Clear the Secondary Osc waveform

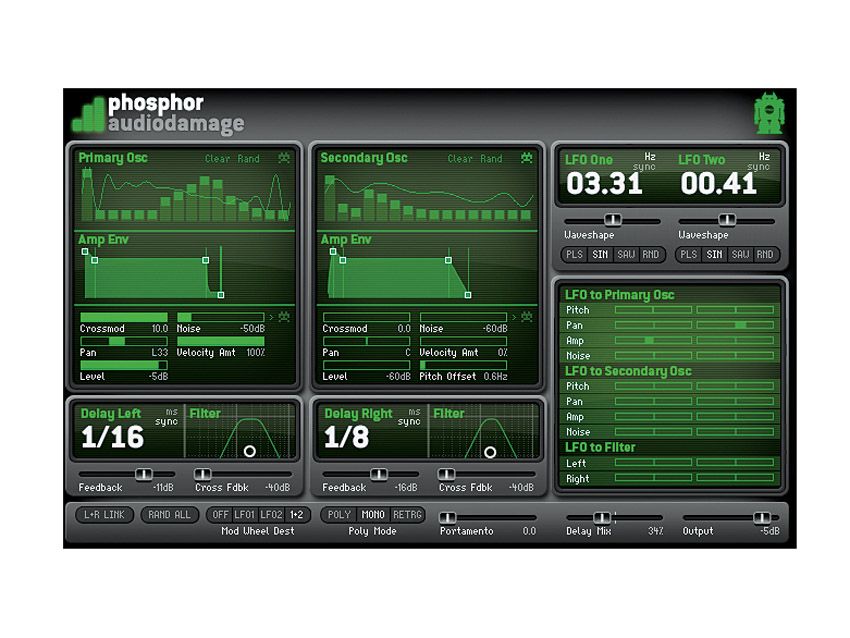(460, 159)
